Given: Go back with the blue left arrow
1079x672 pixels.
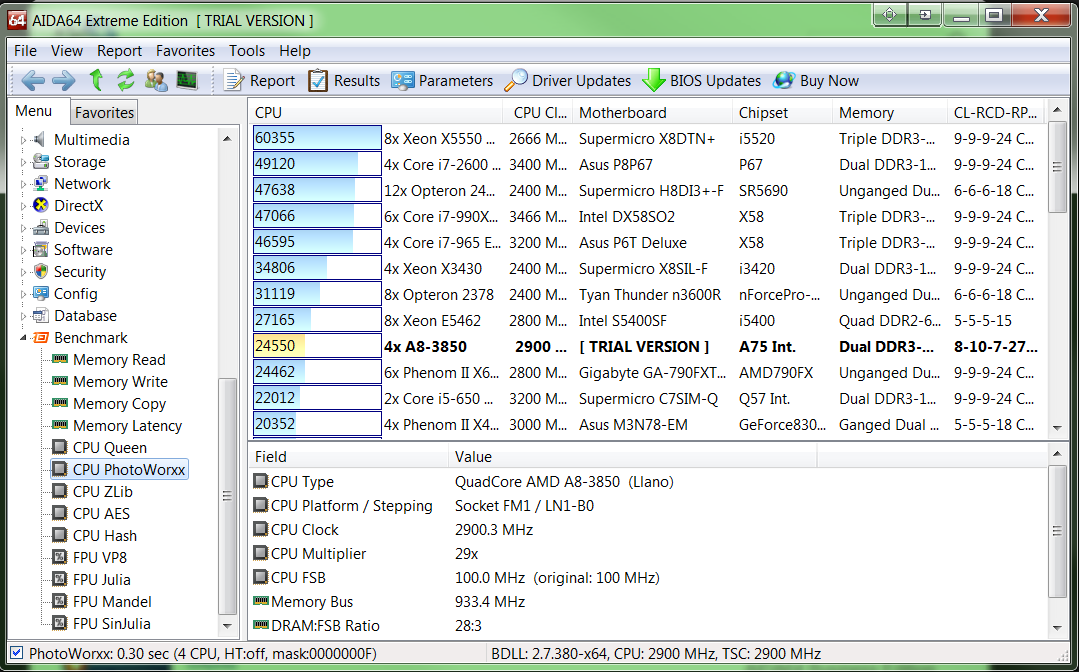Looking at the screenshot, I should (x=32, y=81).
